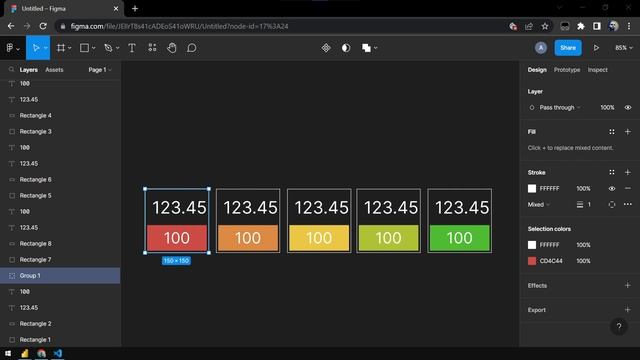Remove the FFFFFF stroke

click(628, 189)
